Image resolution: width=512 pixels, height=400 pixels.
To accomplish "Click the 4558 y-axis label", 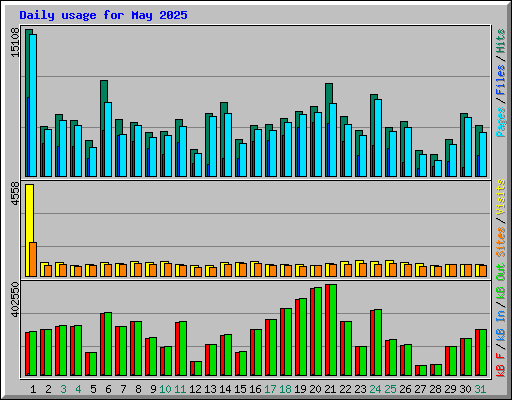I will 15,193.
